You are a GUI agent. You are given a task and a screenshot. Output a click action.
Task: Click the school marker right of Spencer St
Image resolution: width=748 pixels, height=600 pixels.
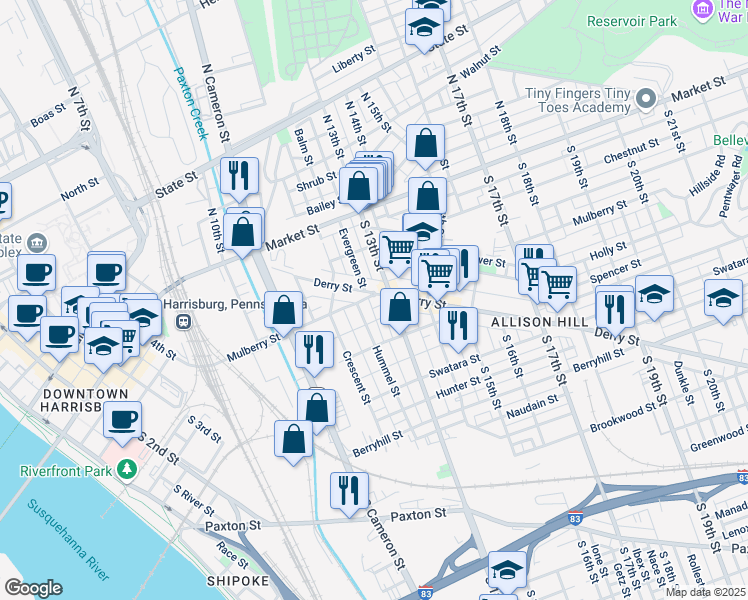(654, 297)
